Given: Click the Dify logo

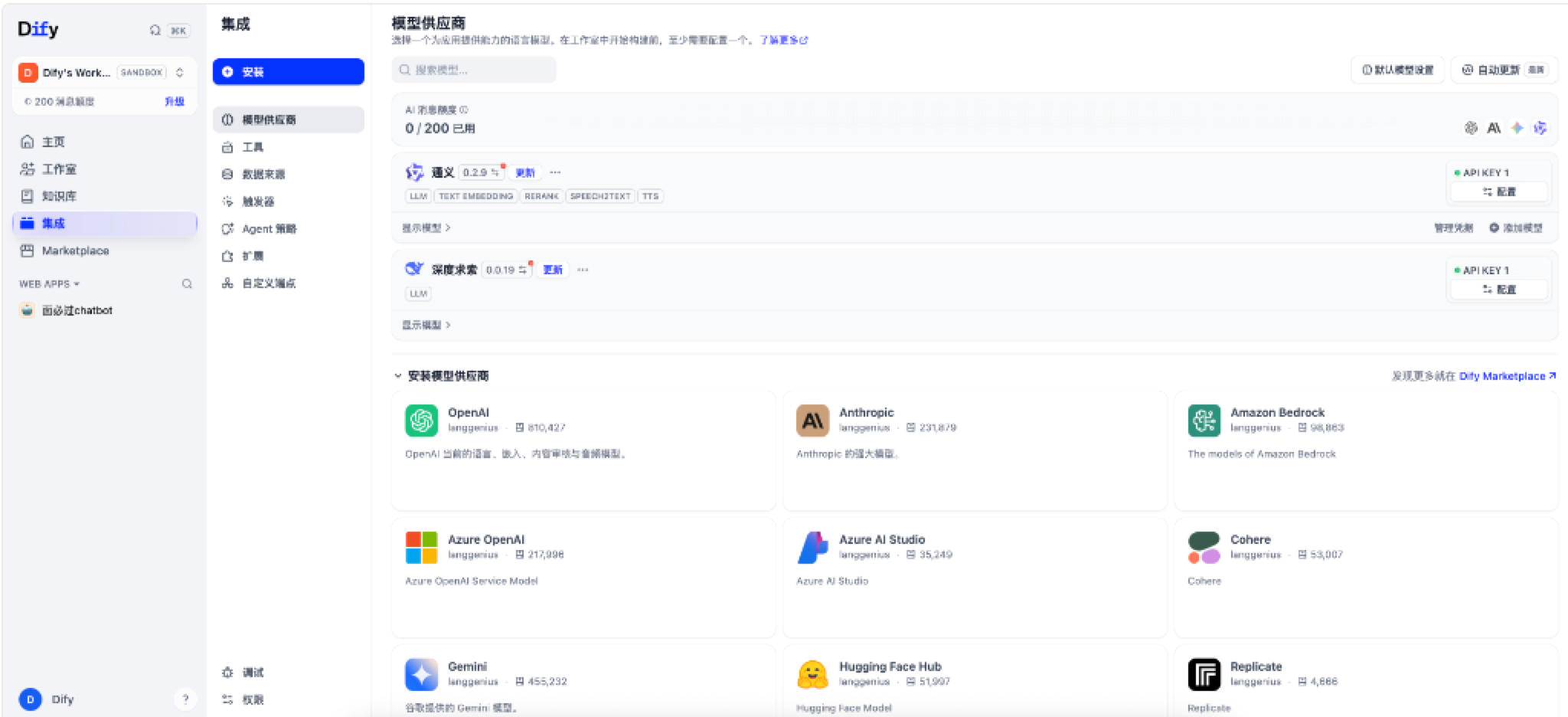Looking at the screenshot, I should (38, 29).
